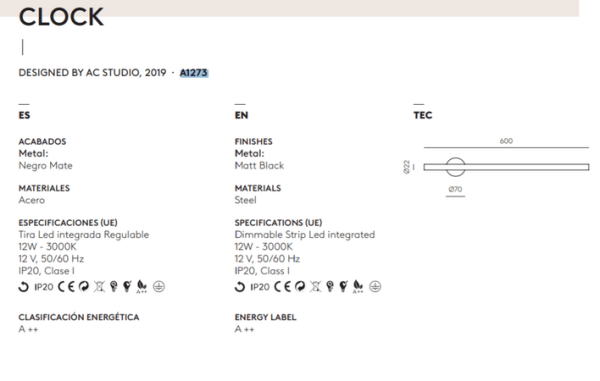Click the CLOCK product title
The width and height of the screenshot is (600, 381).
(61, 17)
